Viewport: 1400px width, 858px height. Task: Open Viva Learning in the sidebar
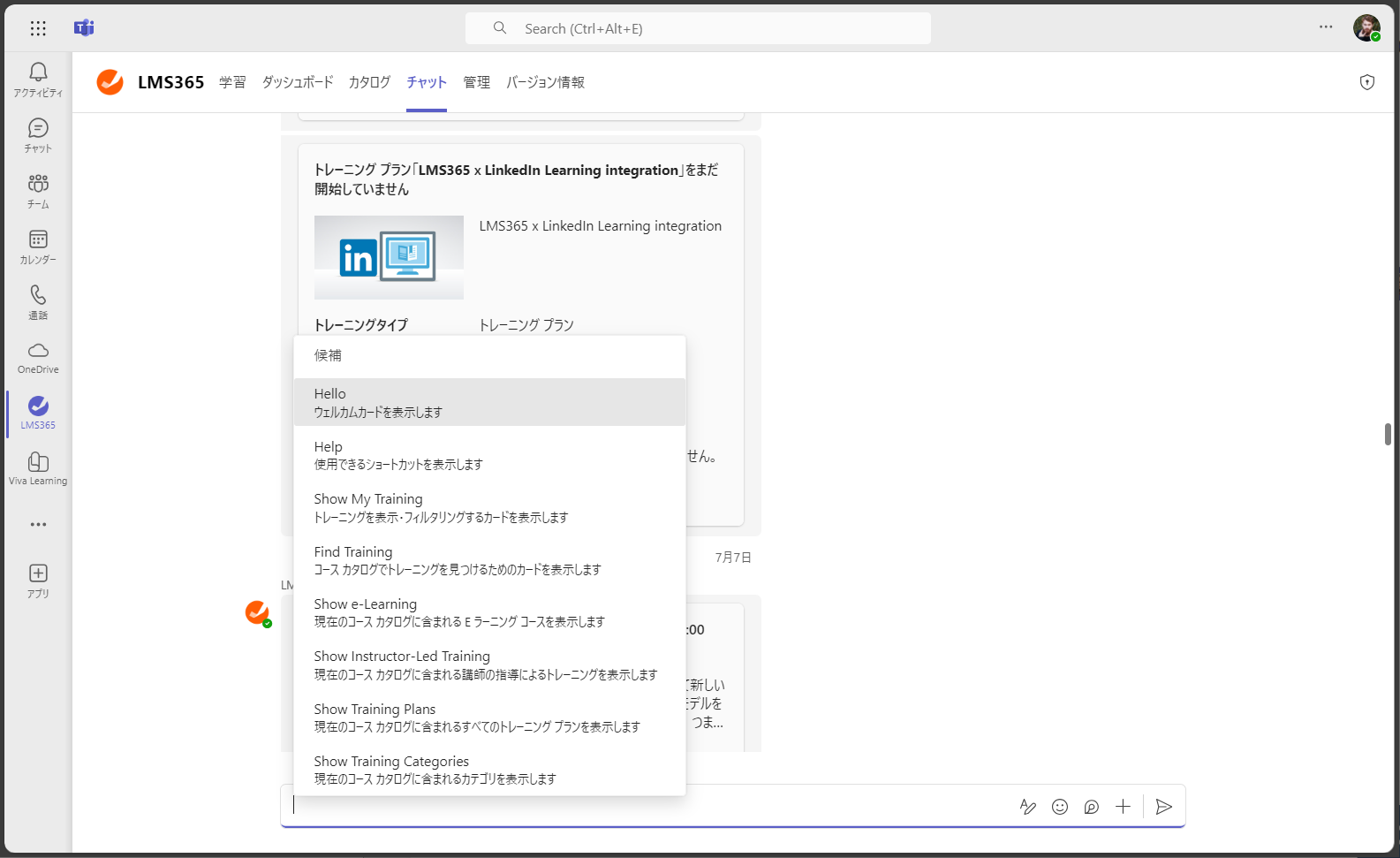38,469
